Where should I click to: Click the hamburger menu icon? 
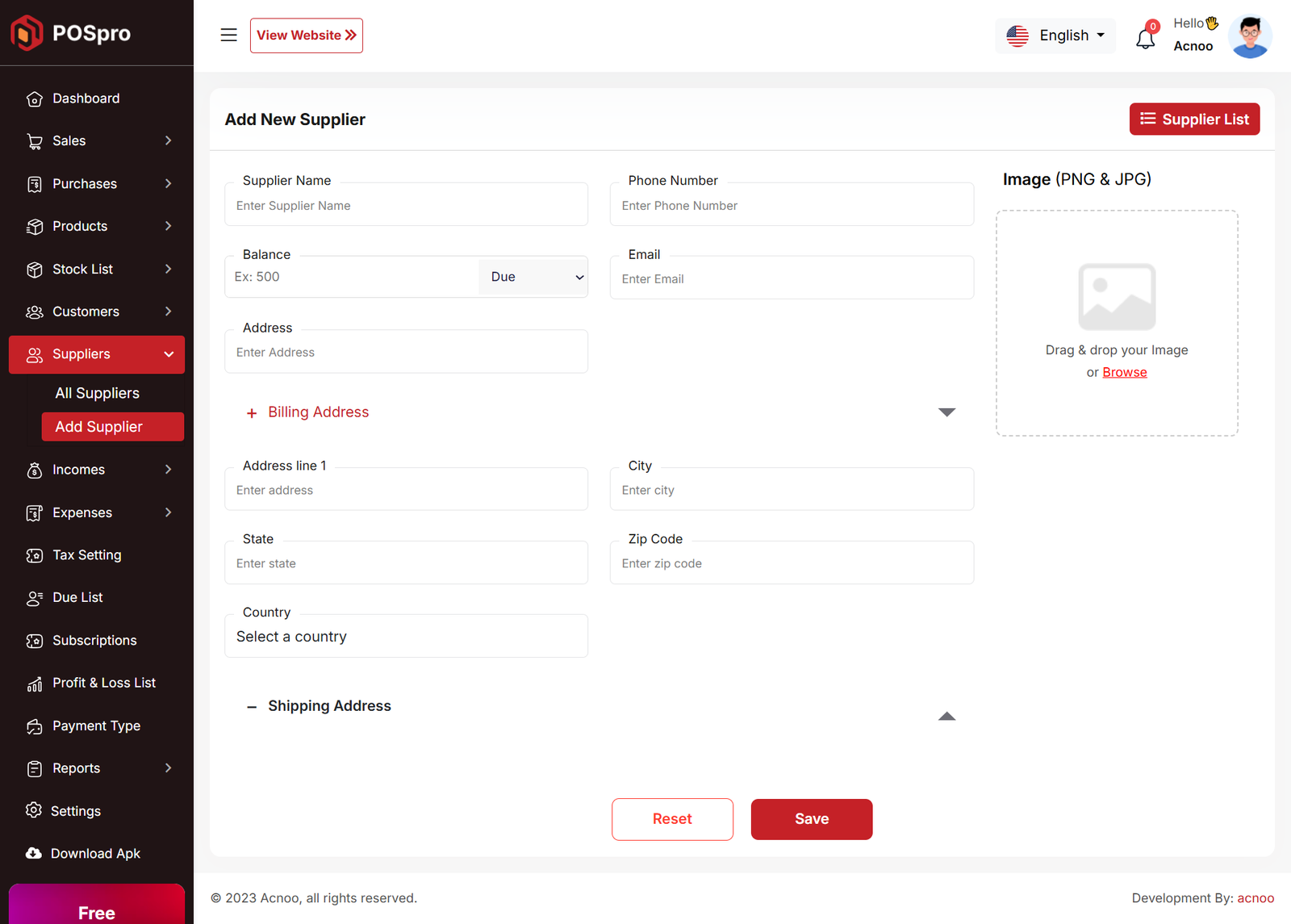228,36
